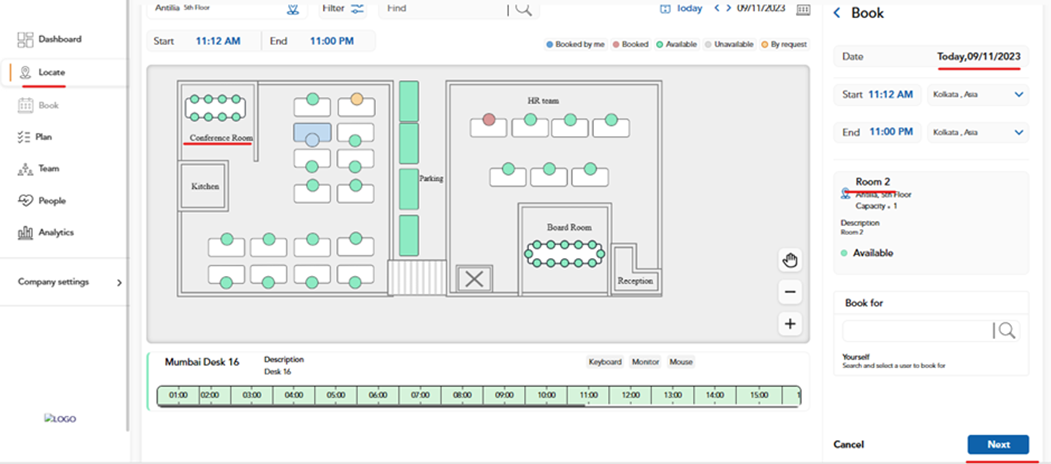
Task: Open the Dashboard icon in the sidebar
Action: (x=25, y=40)
